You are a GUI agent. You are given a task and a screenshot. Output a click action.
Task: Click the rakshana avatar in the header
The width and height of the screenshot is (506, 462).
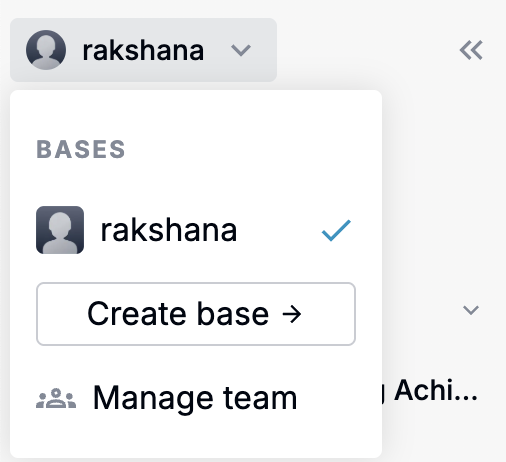46,50
